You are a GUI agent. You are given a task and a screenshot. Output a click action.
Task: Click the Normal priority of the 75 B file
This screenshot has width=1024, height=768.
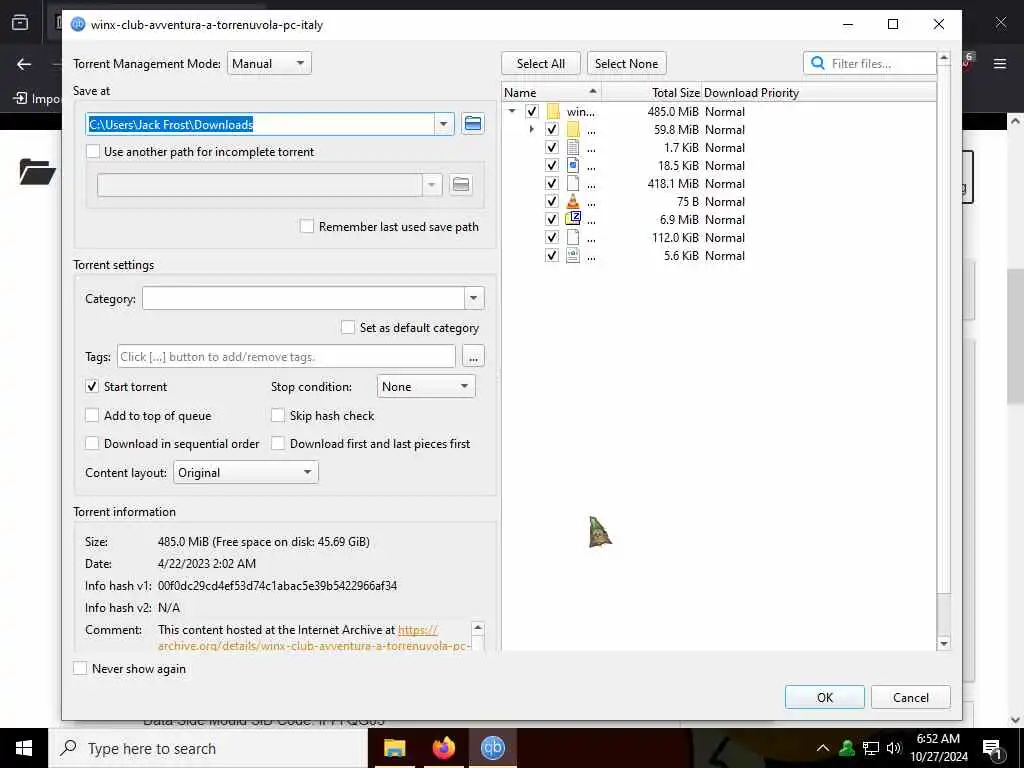[x=725, y=202]
